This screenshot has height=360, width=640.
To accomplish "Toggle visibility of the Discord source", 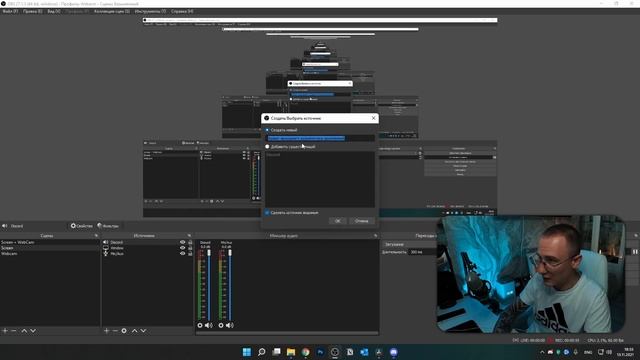I will tap(182, 242).
